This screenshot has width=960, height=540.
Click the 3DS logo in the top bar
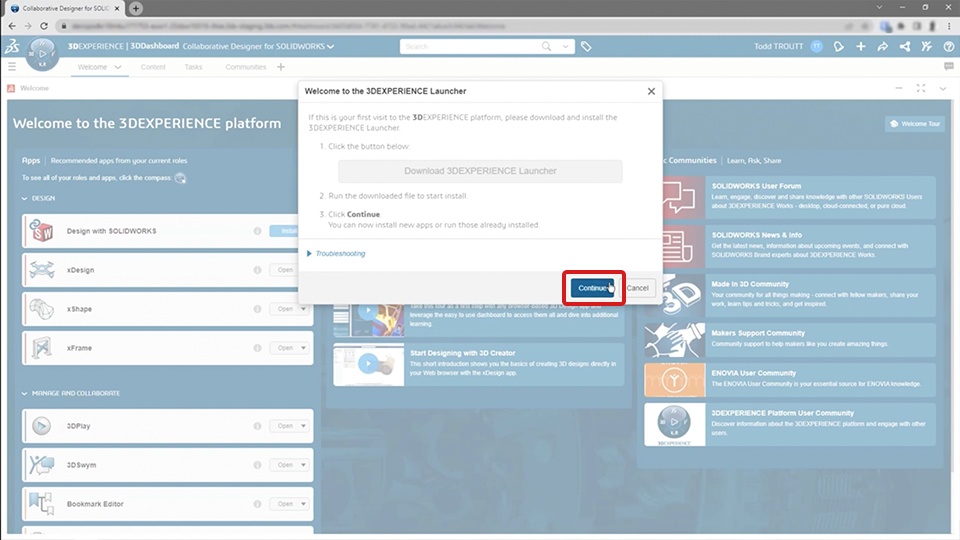tap(12, 47)
